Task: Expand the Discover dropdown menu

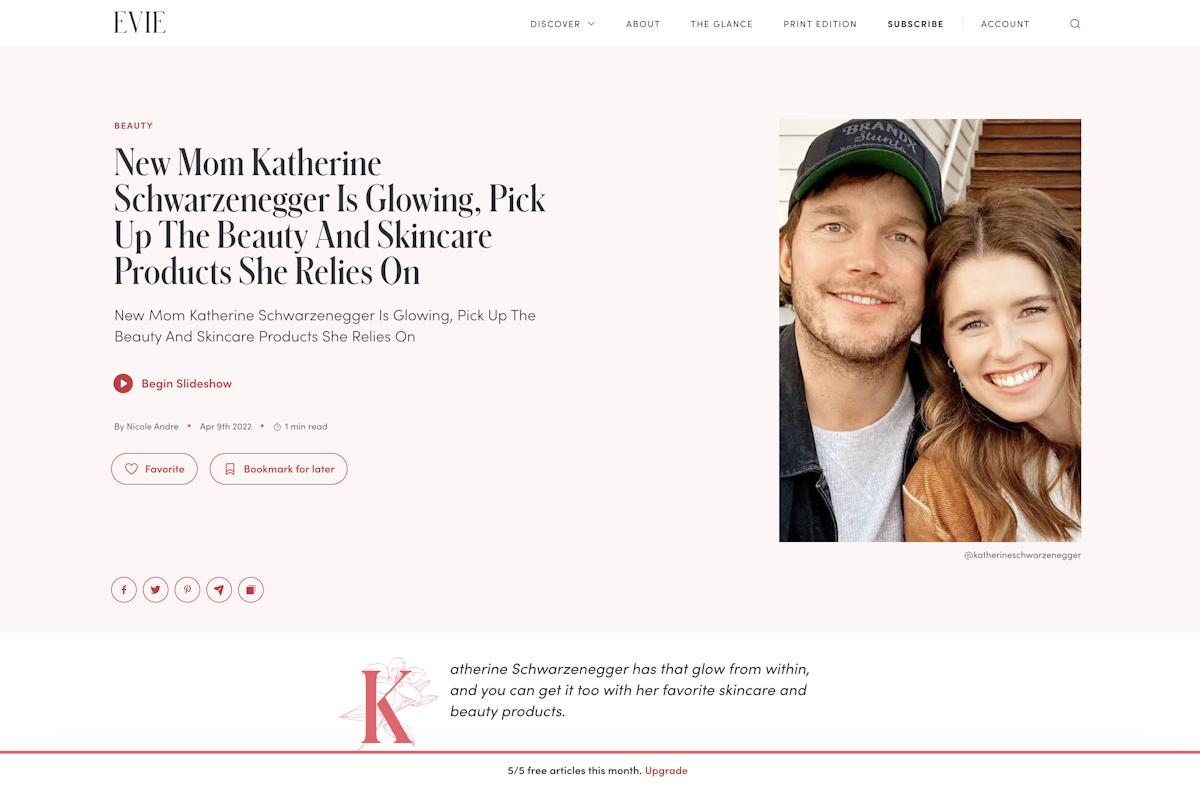Action: coord(563,24)
